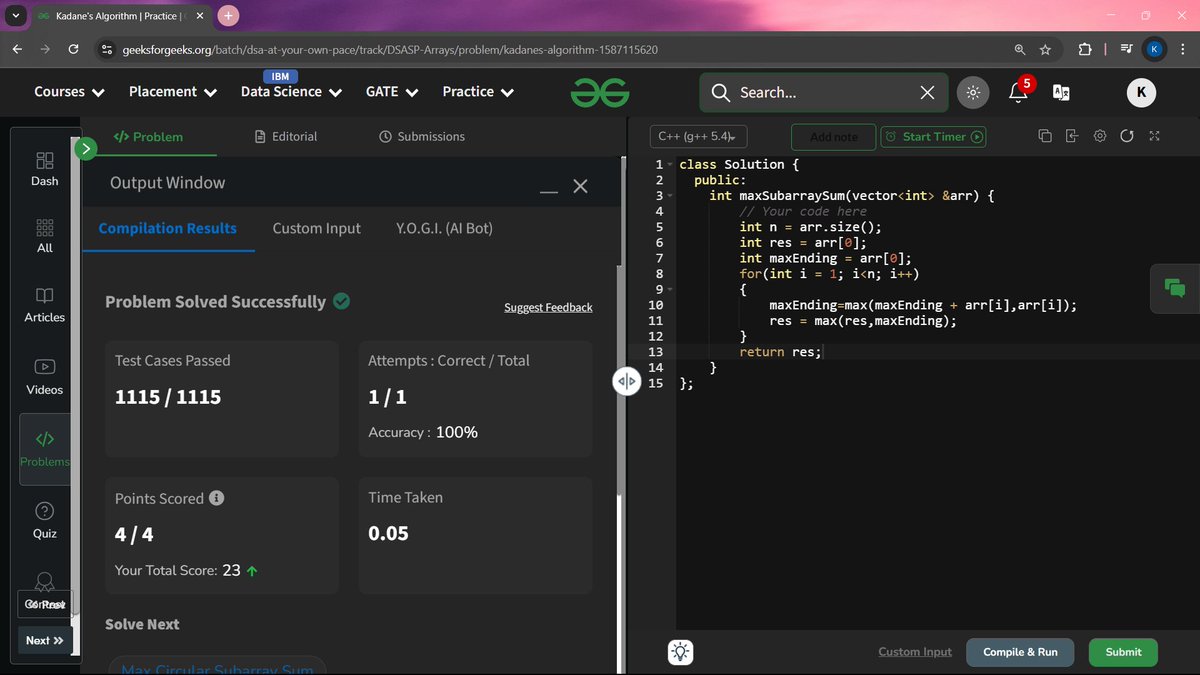Click the Start Timer button
The image size is (1200, 675).
coord(933,137)
